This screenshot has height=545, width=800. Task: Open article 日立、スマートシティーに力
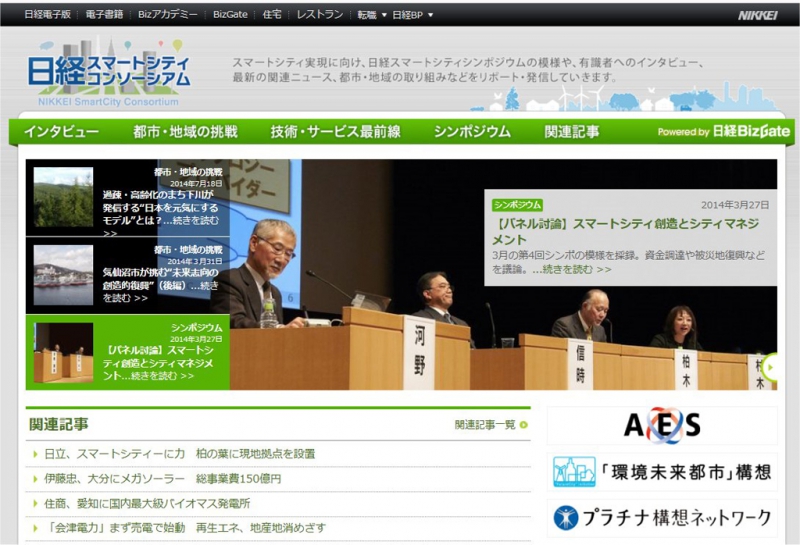point(180,454)
